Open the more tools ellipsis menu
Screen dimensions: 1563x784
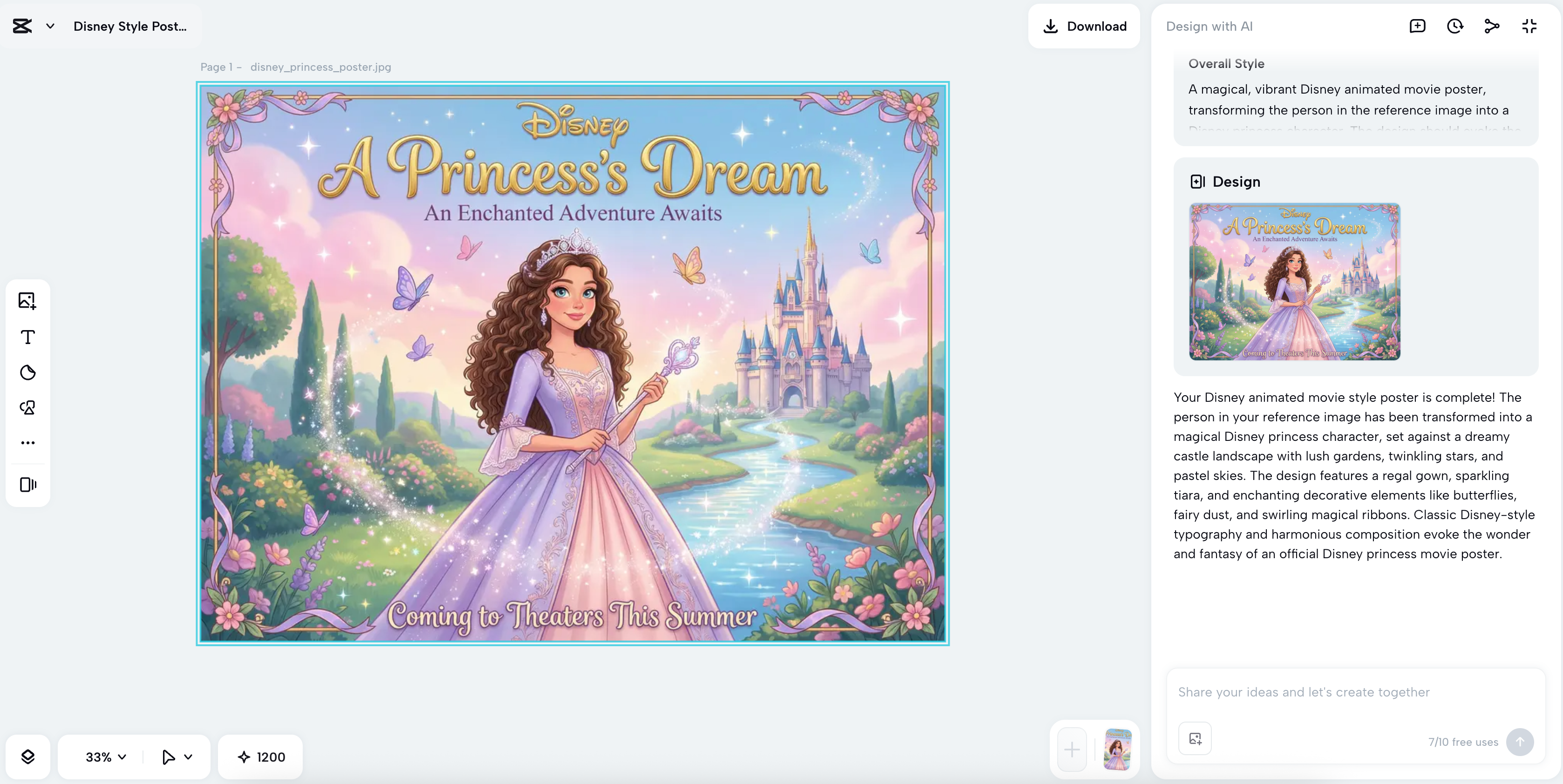pos(27,443)
